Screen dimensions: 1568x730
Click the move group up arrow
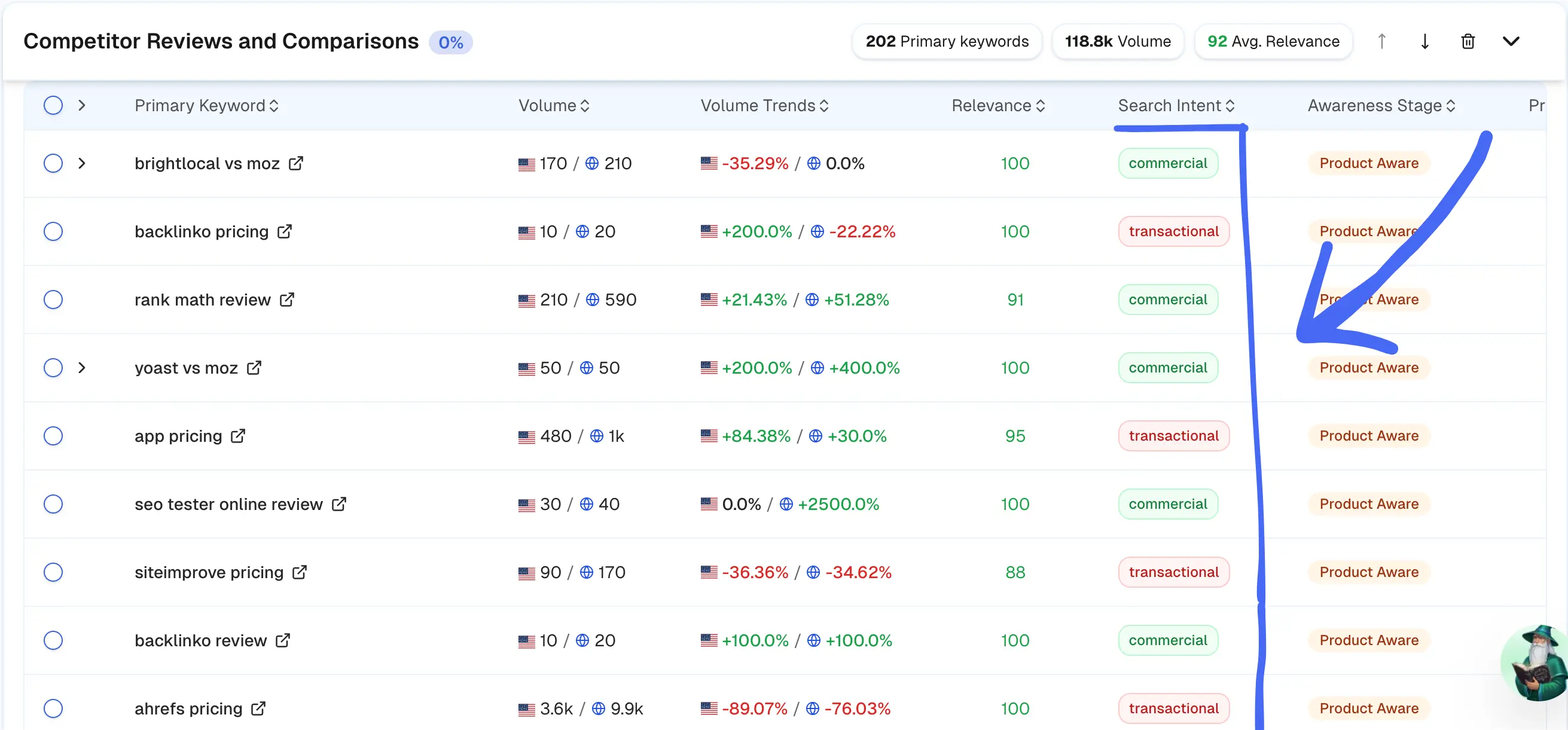click(x=1382, y=41)
